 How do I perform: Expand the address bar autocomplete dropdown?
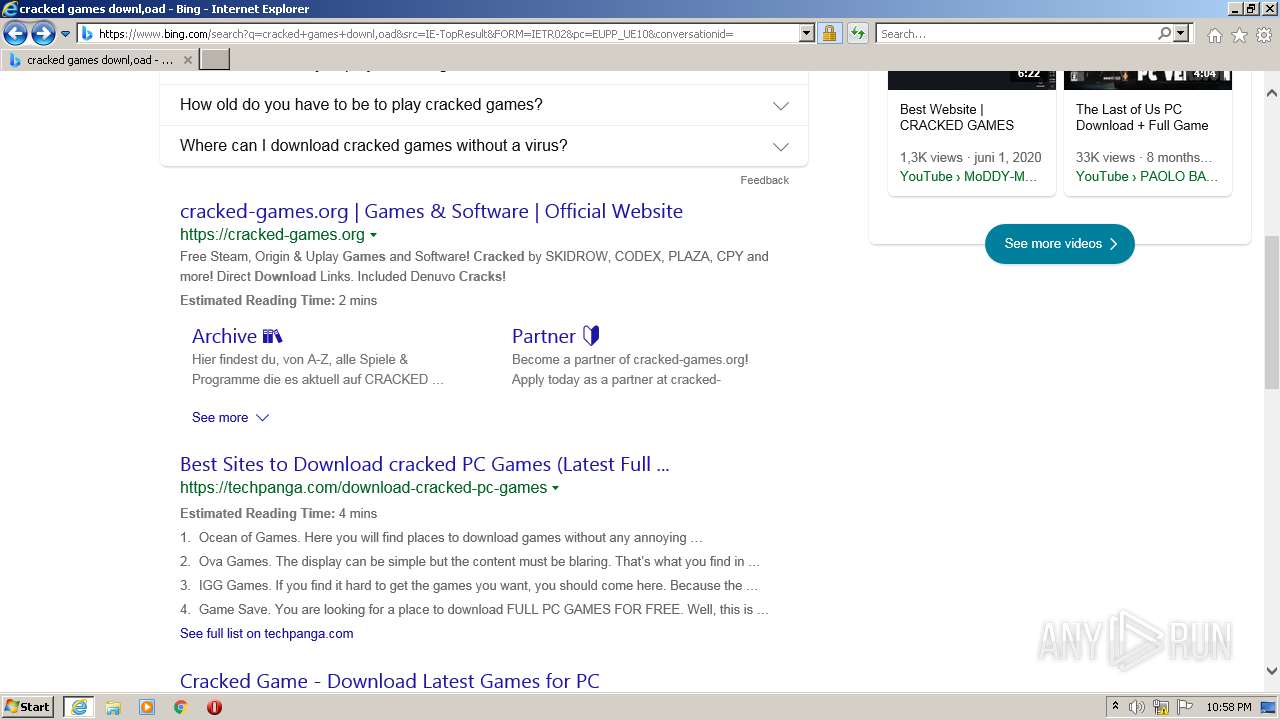[807, 34]
